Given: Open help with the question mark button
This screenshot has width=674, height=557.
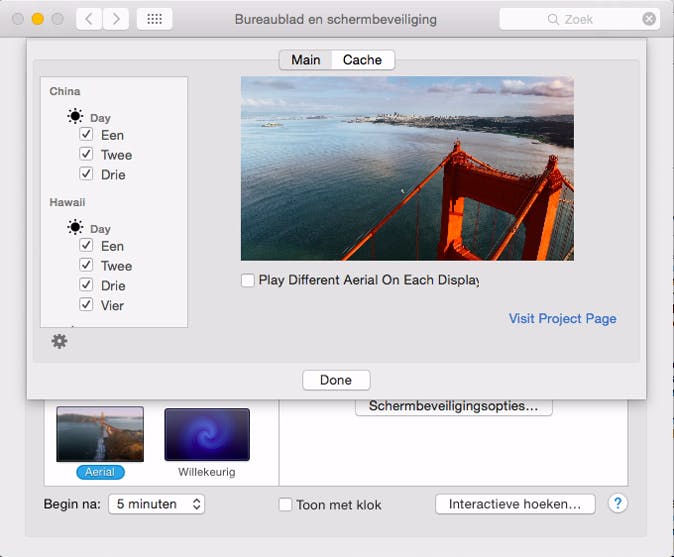Looking at the screenshot, I should point(618,504).
